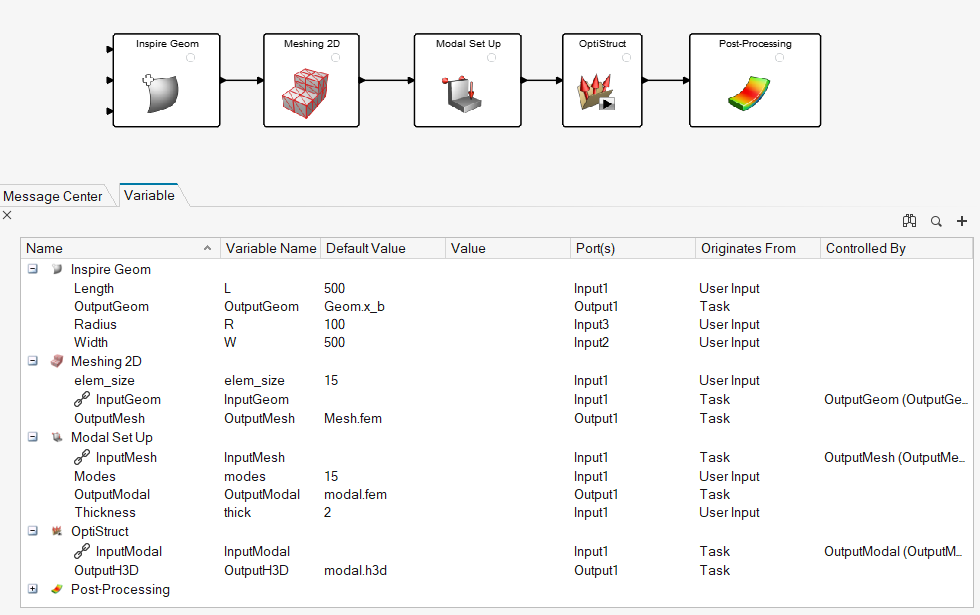Click the elem_size default value 15
Viewport: 980px width, 615px height.
333,380
